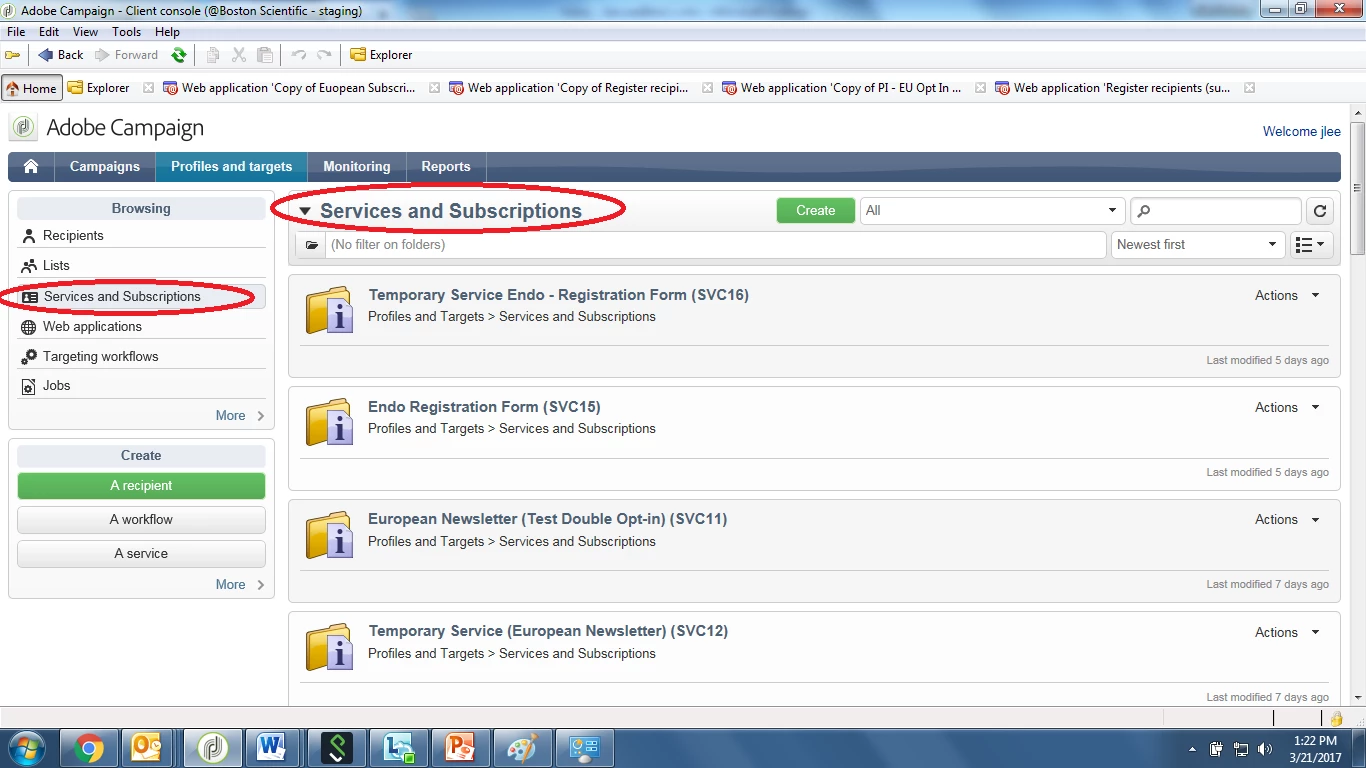
Task: Go Back using the toolbar arrow
Action: pyautogui.click(x=61, y=55)
